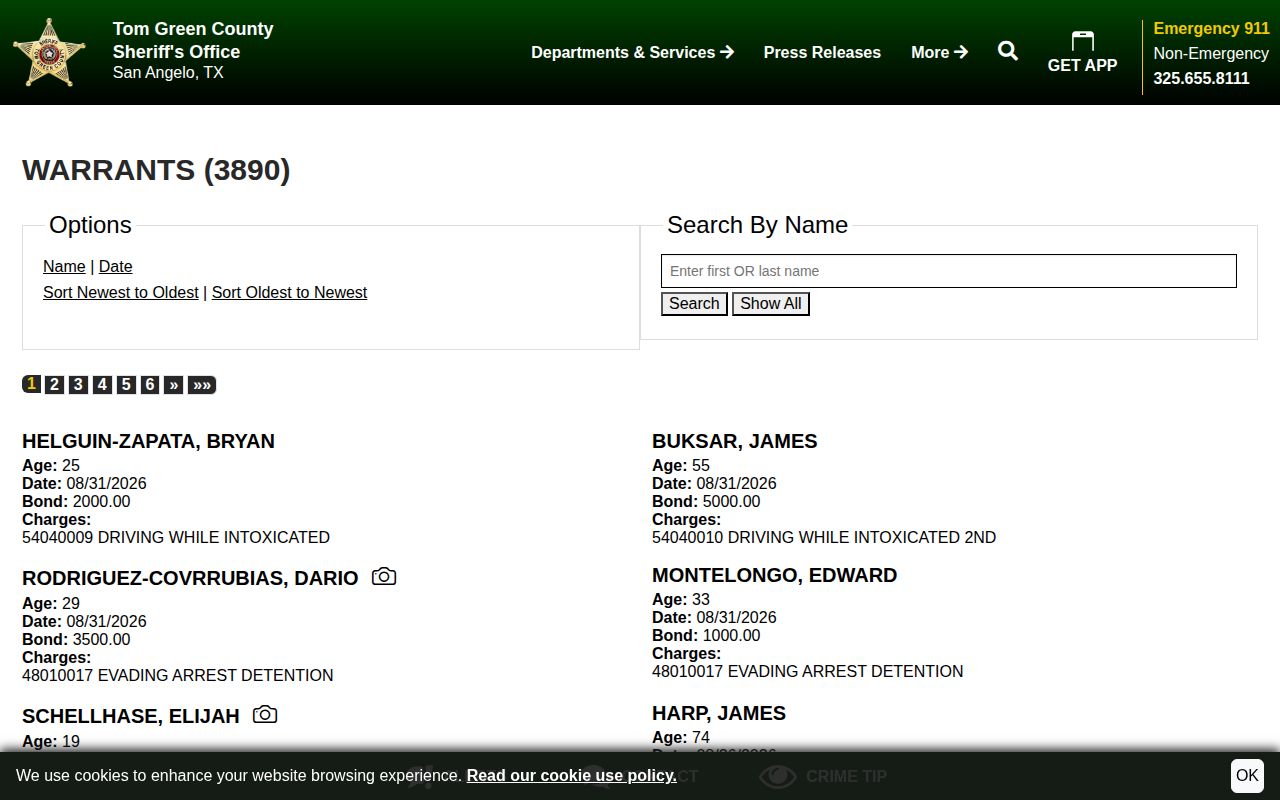The height and width of the screenshot is (800, 1280).
Task: Expand the More menu
Action: point(939,52)
